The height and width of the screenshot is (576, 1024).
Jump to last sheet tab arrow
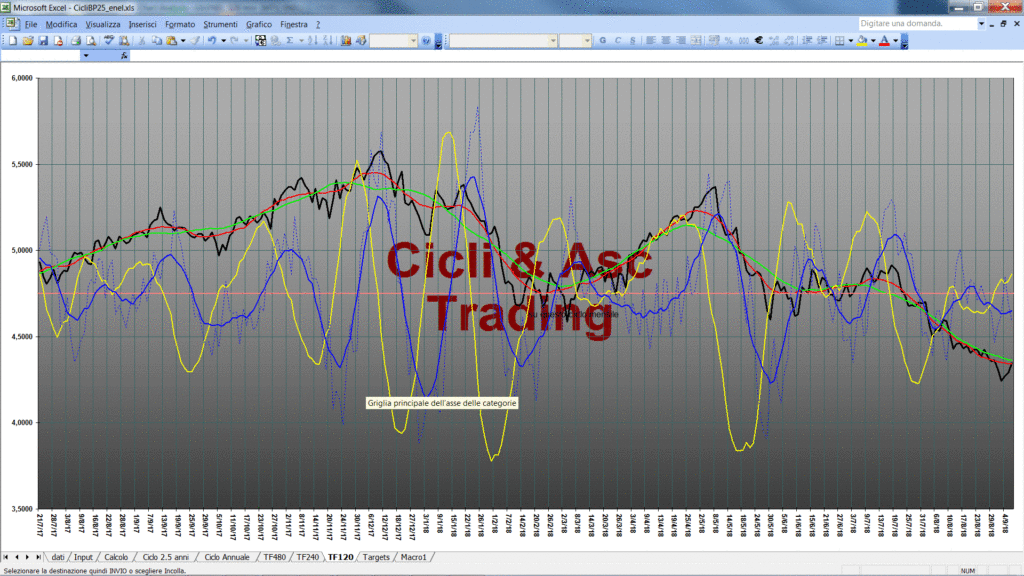point(38,557)
